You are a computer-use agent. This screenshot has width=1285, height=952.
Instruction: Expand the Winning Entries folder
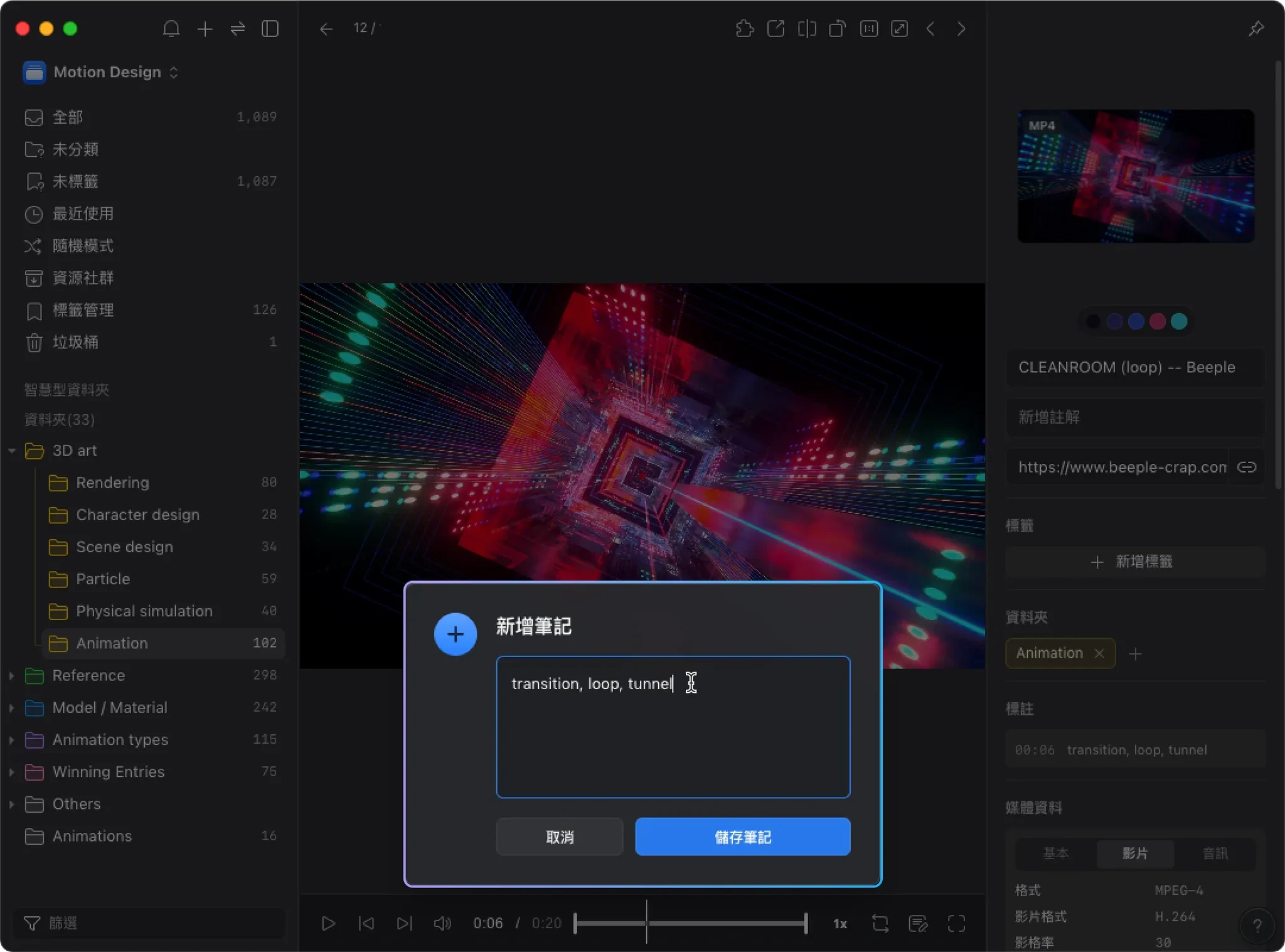(12, 772)
